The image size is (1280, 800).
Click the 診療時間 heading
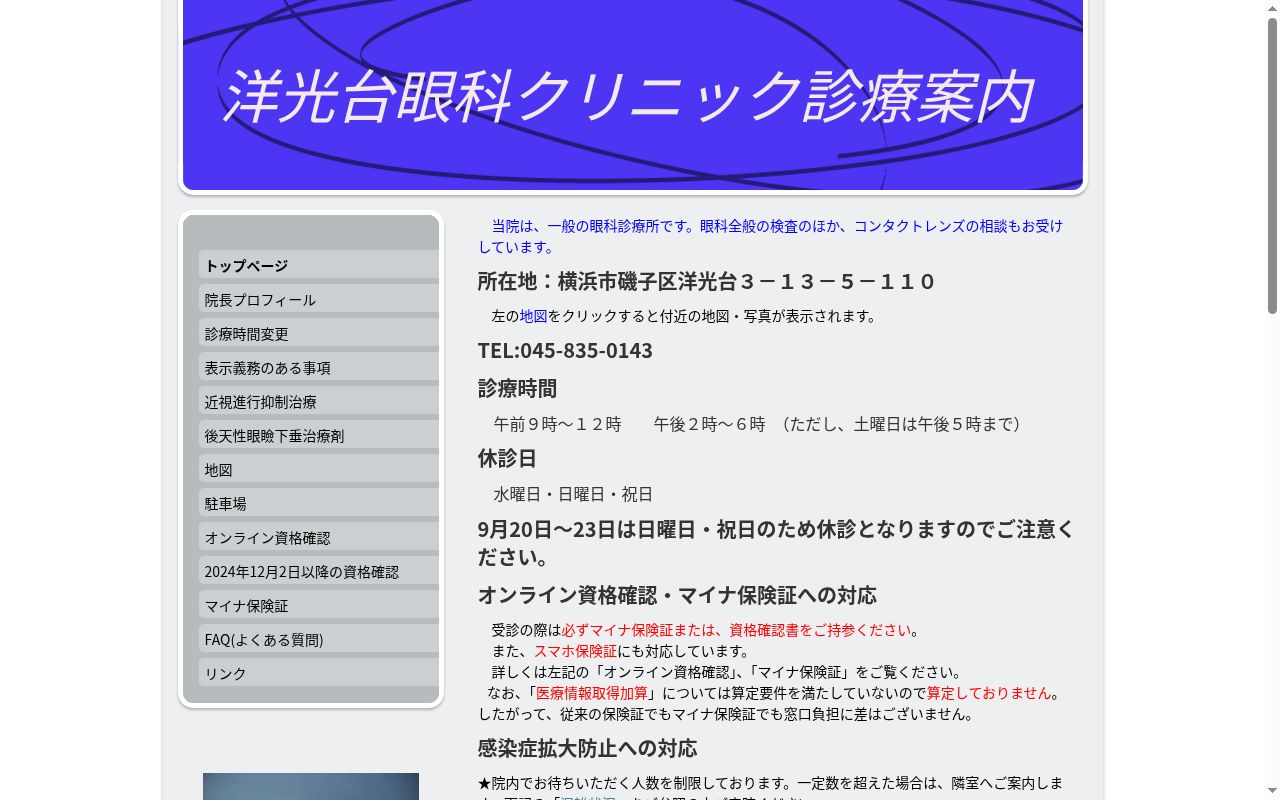coord(517,388)
